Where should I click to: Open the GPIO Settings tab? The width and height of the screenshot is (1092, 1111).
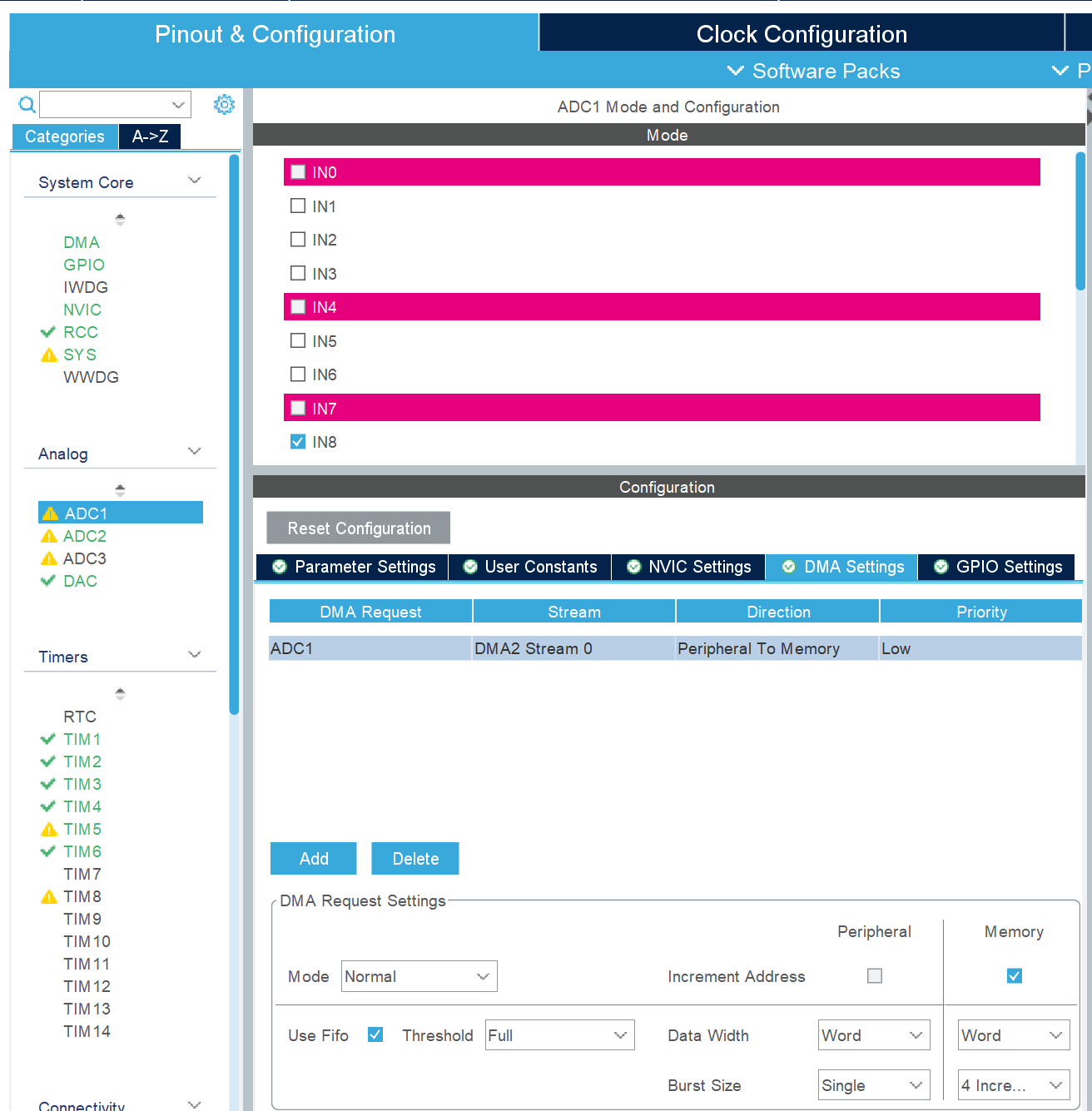point(996,567)
